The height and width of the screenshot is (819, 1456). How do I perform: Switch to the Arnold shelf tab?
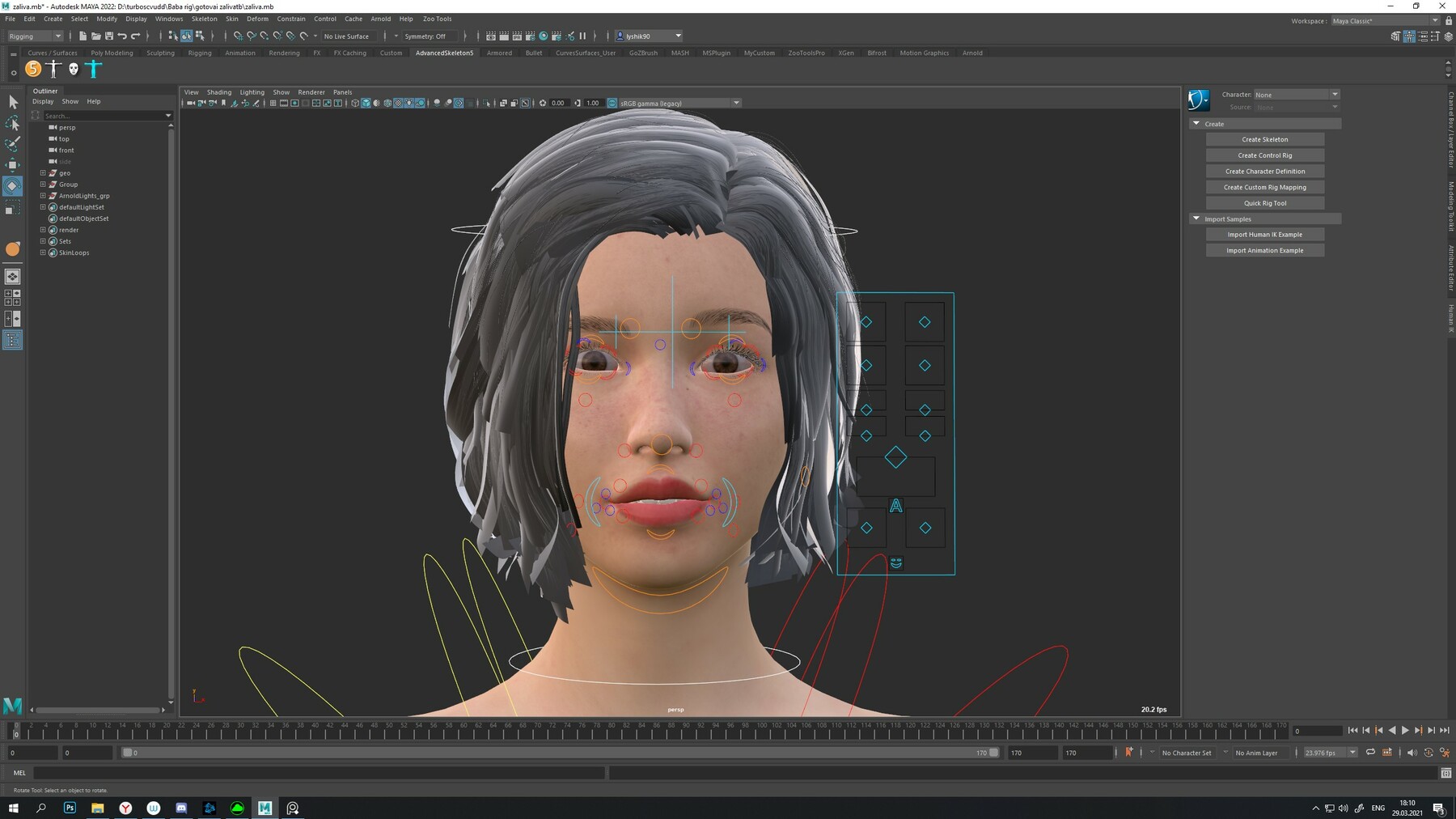(972, 53)
